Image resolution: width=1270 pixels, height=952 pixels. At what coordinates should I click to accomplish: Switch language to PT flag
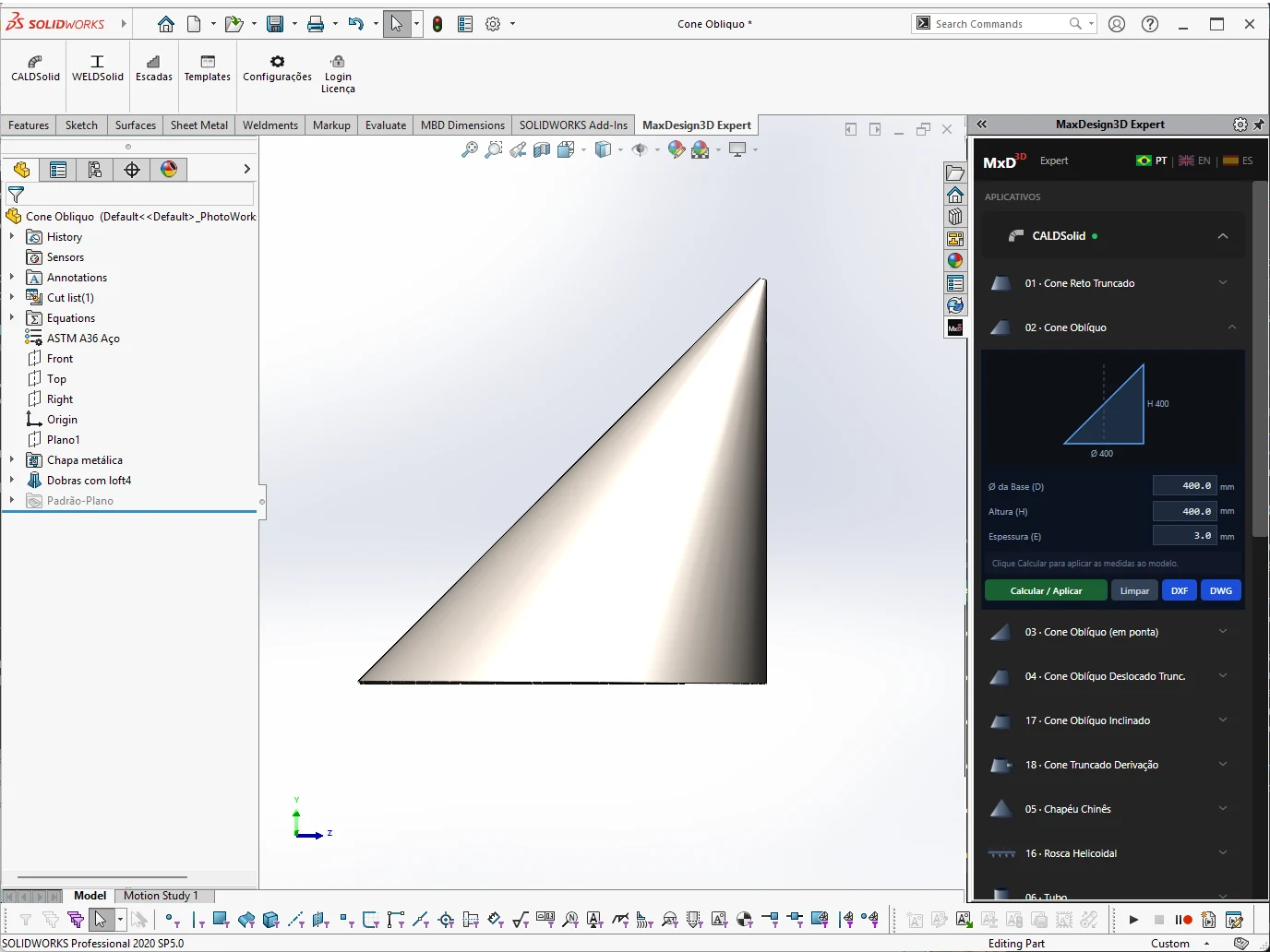(1151, 161)
